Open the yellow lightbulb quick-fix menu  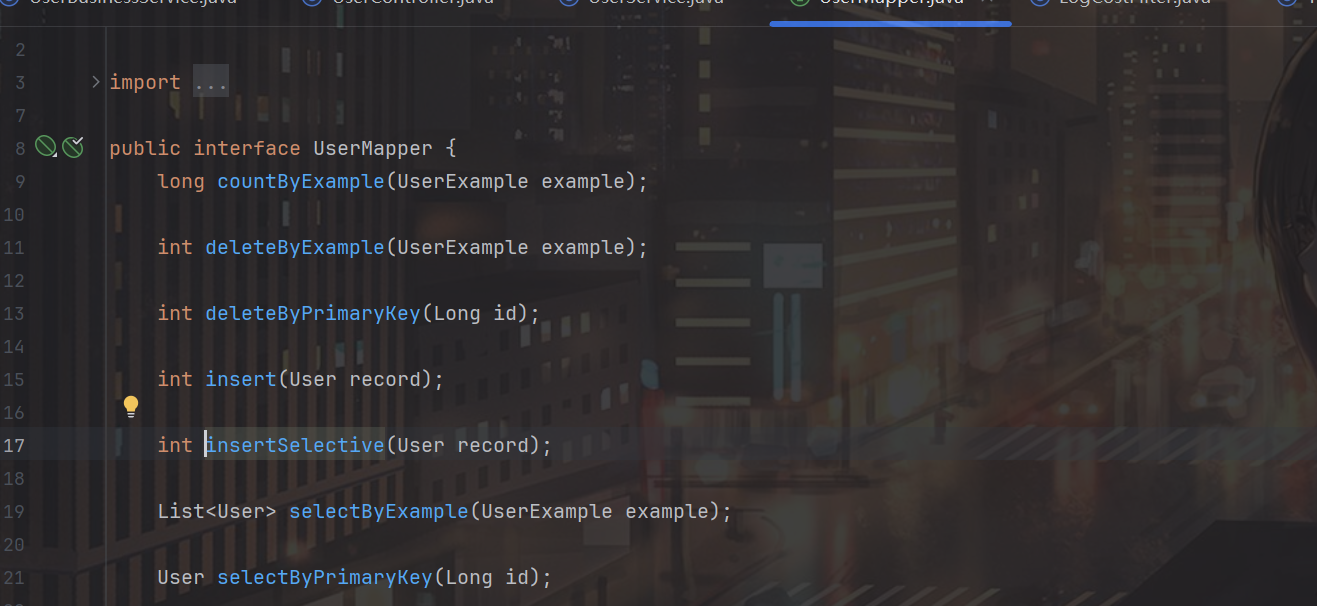(131, 406)
